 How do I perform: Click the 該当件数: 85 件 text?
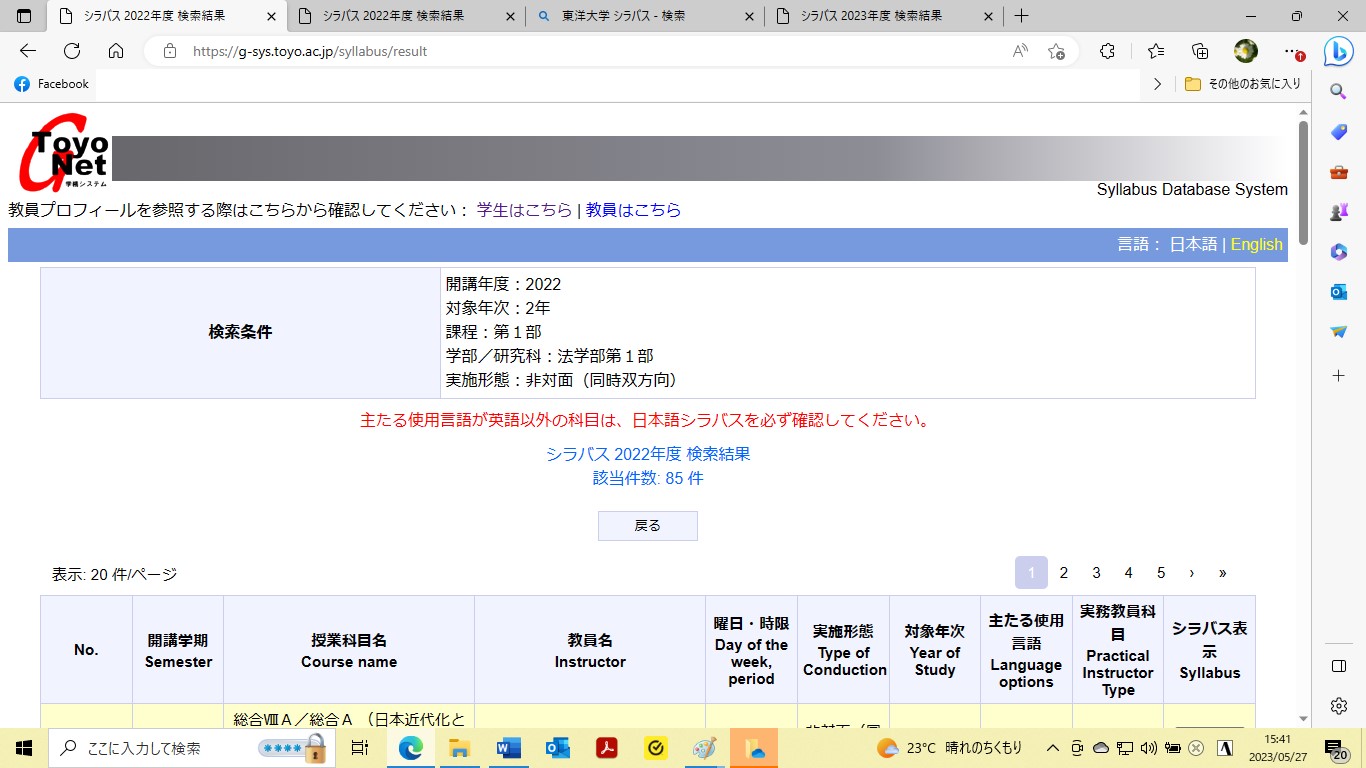click(648, 478)
